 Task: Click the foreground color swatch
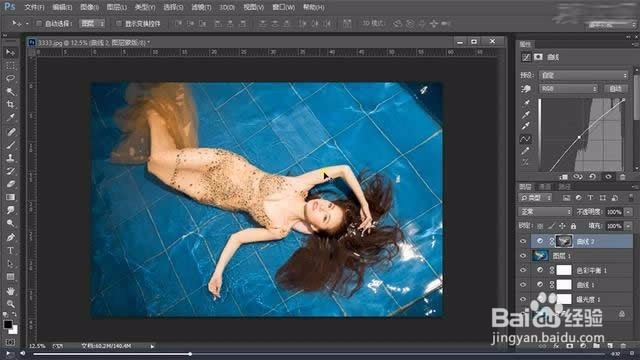pos(8,324)
